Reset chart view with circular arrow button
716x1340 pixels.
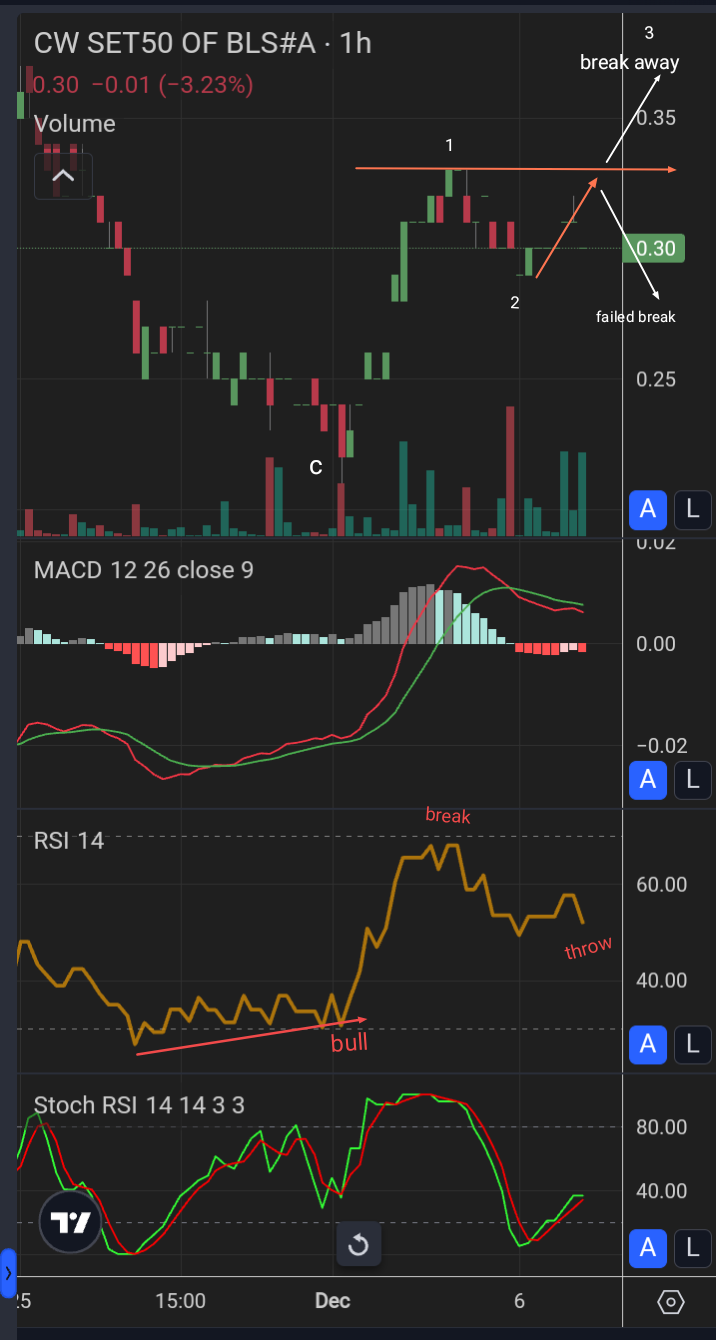pyautogui.click(x=358, y=1245)
